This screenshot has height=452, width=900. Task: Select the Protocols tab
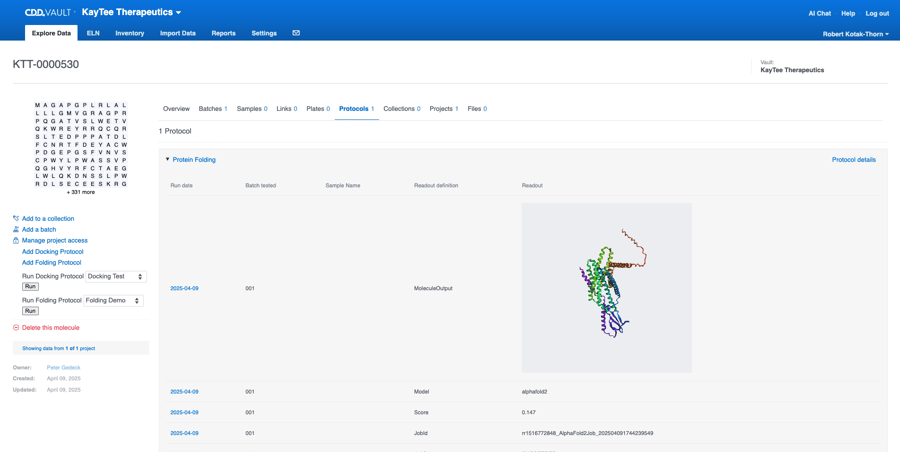[356, 109]
